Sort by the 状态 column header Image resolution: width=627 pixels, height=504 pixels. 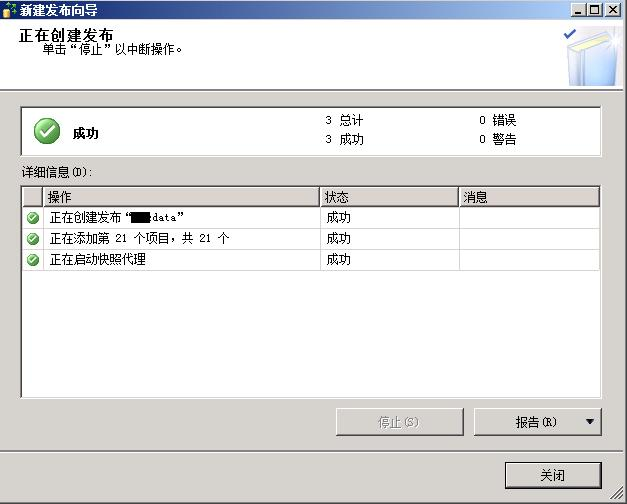click(x=389, y=197)
